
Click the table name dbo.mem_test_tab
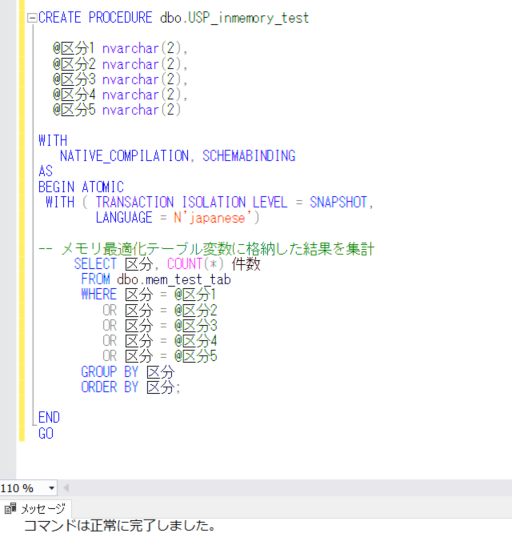coord(174,279)
